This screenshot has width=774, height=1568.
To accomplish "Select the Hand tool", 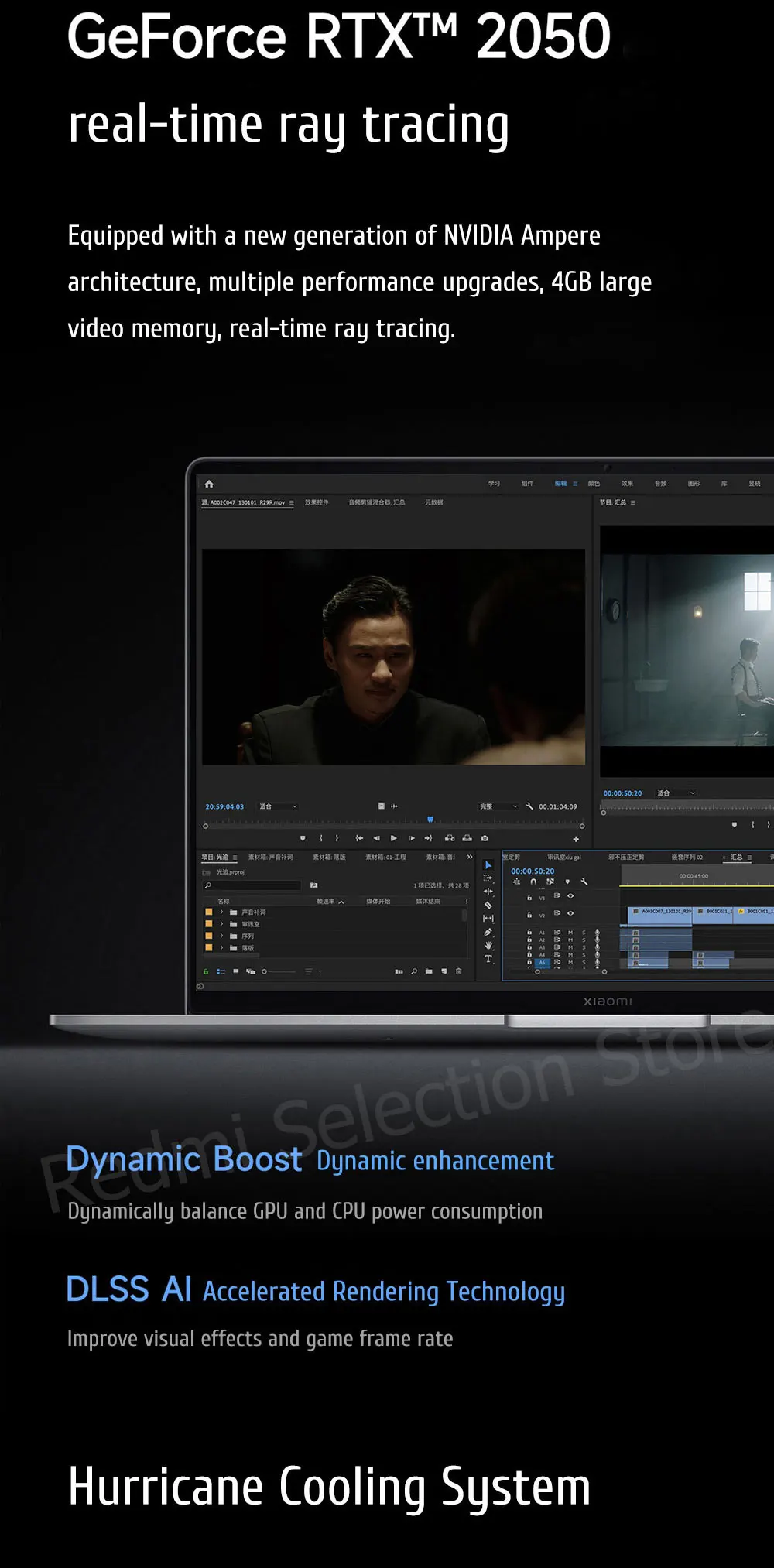I will pyautogui.click(x=488, y=946).
